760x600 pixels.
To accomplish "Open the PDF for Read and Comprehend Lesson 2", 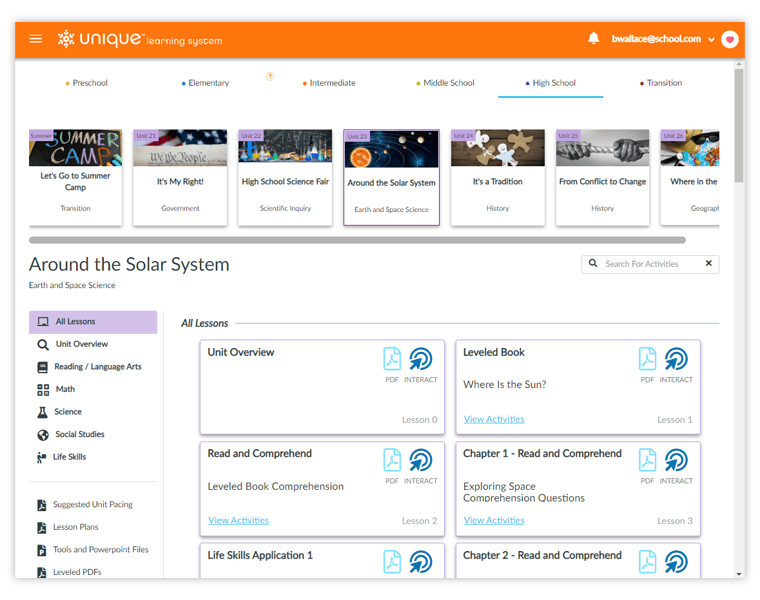I will pos(392,460).
